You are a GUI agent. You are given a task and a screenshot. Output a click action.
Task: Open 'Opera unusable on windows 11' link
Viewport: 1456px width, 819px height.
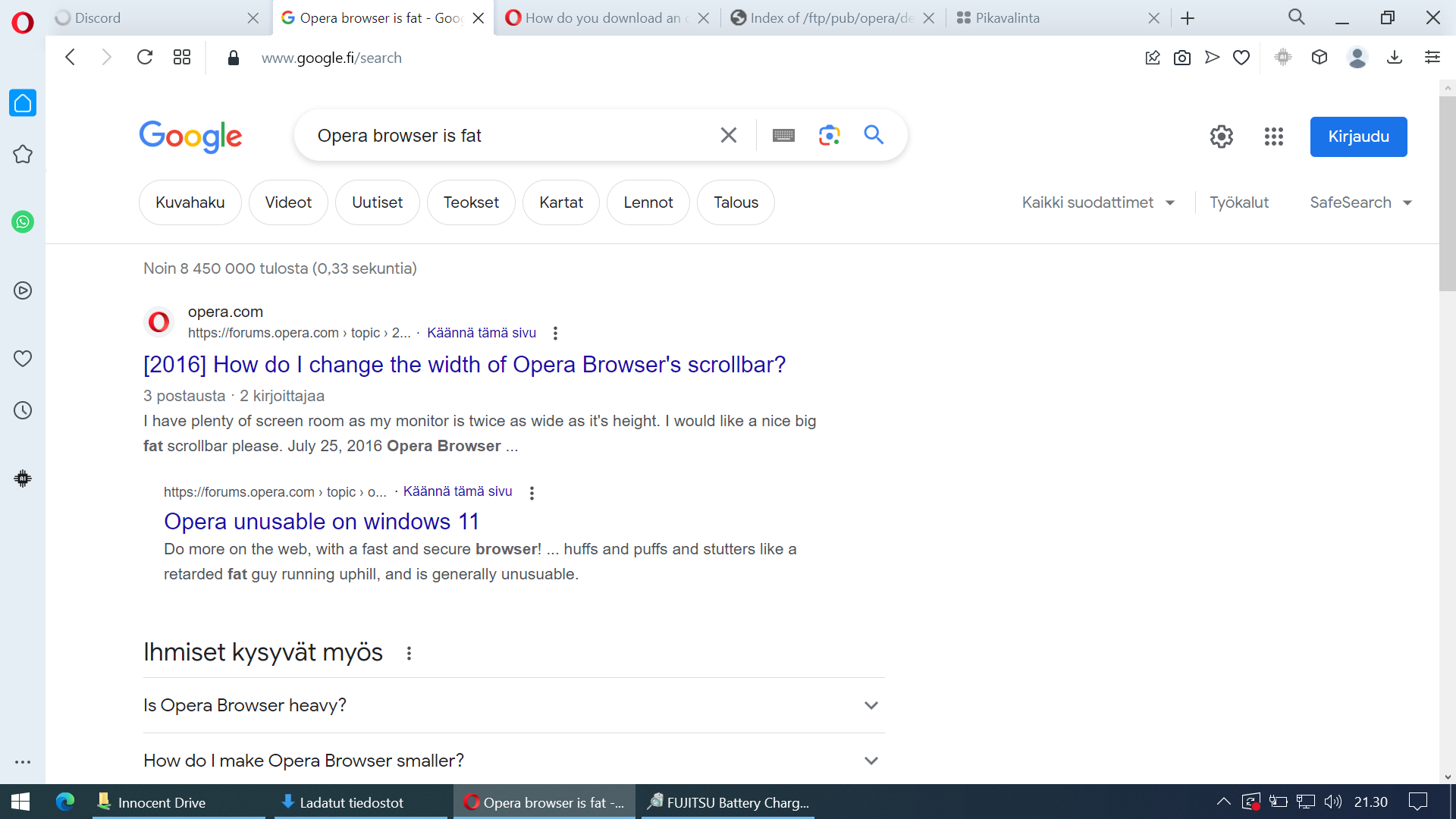[322, 522]
